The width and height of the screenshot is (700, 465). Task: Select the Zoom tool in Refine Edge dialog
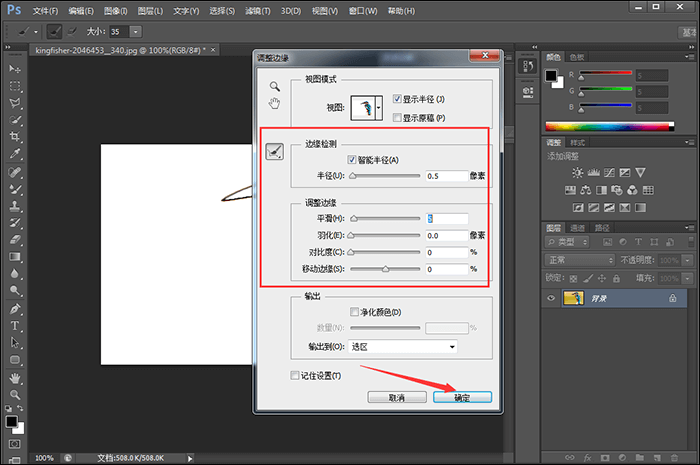click(275, 86)
